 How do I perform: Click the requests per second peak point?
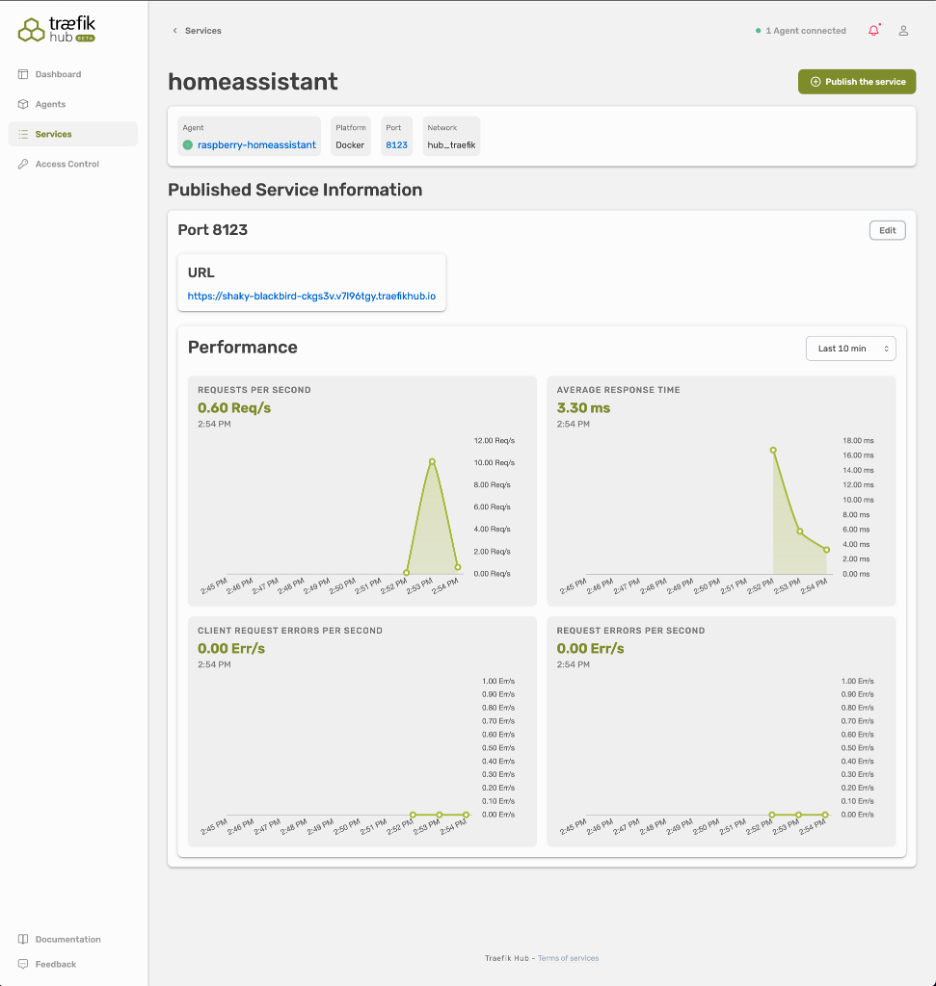[x=432, y=461]
